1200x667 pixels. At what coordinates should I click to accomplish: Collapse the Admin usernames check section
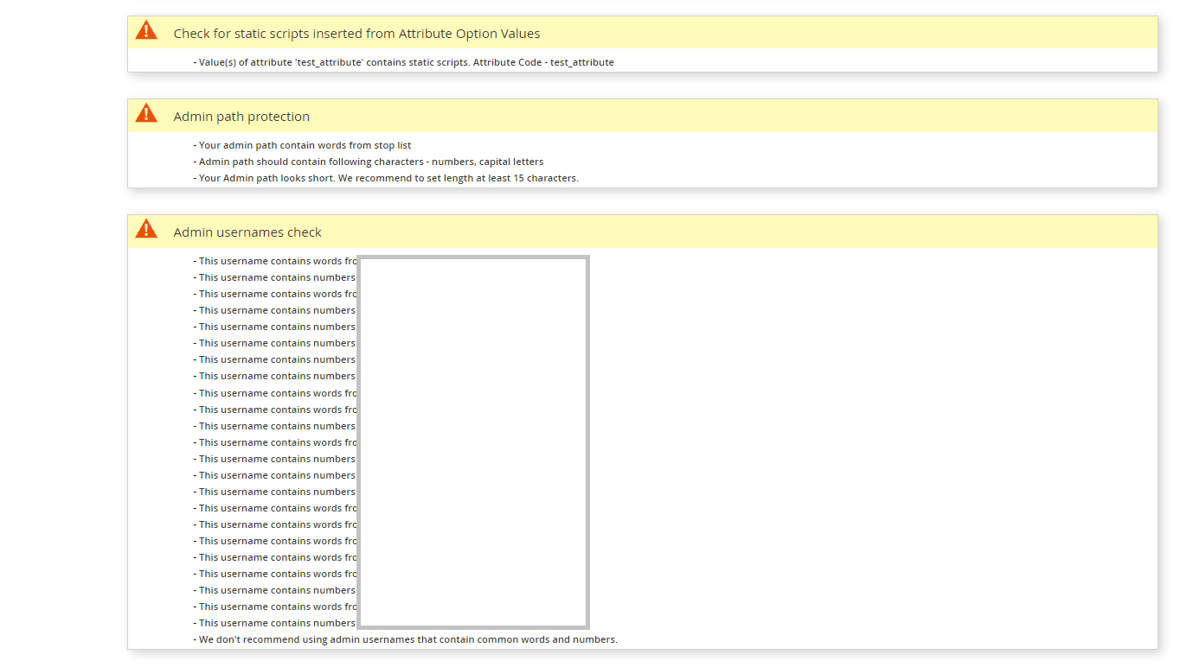tap(246, 231)
